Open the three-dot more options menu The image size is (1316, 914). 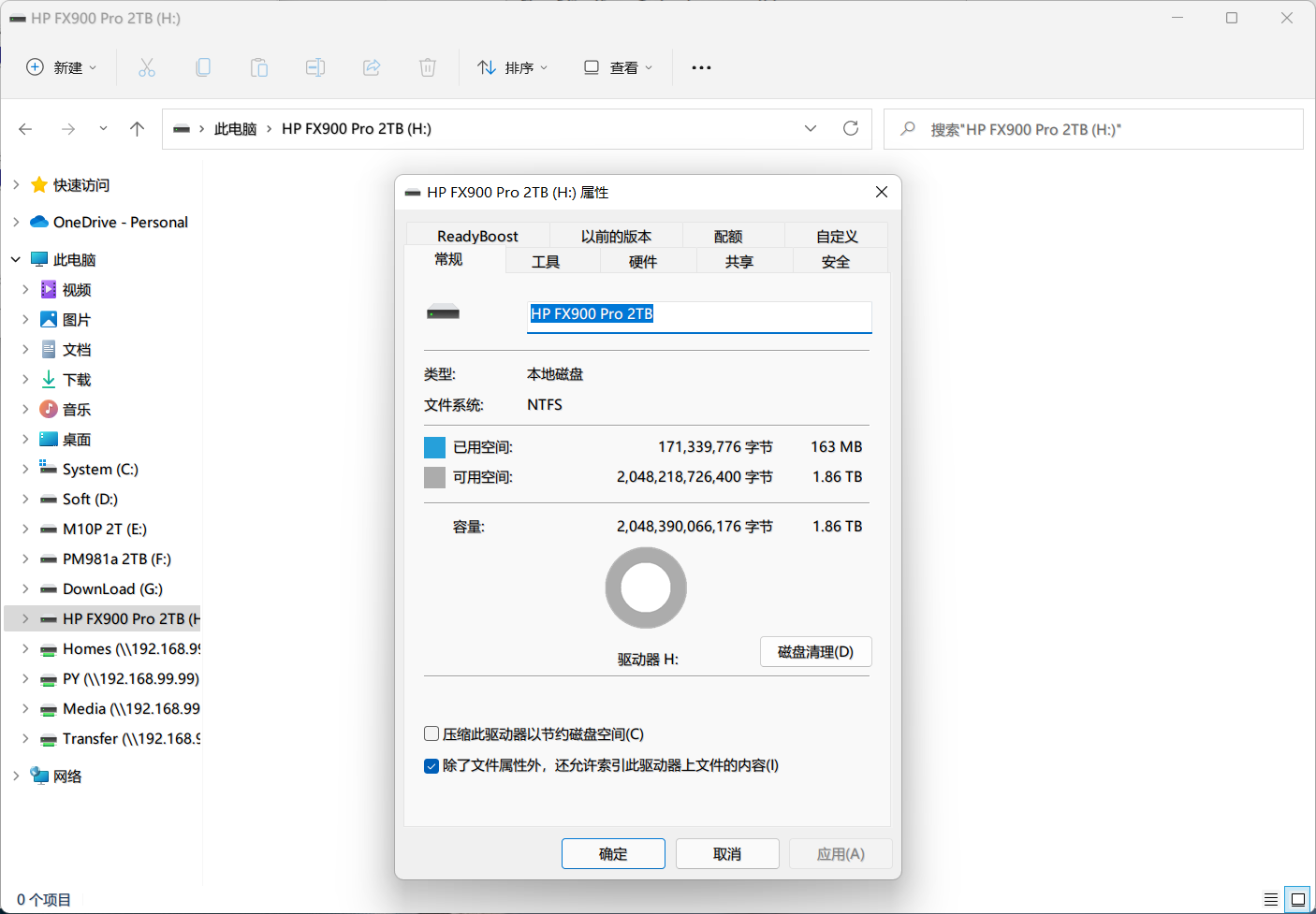coord(701,67)
